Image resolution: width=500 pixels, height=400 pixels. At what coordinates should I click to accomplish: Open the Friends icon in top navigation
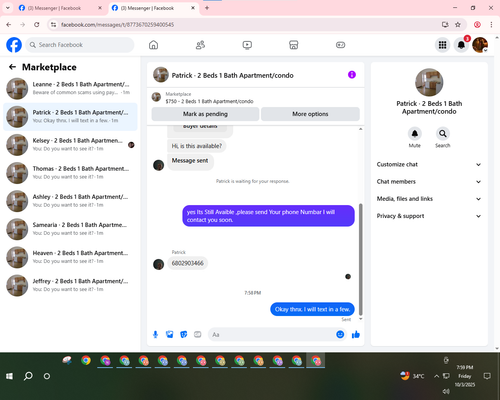point(200,45)
